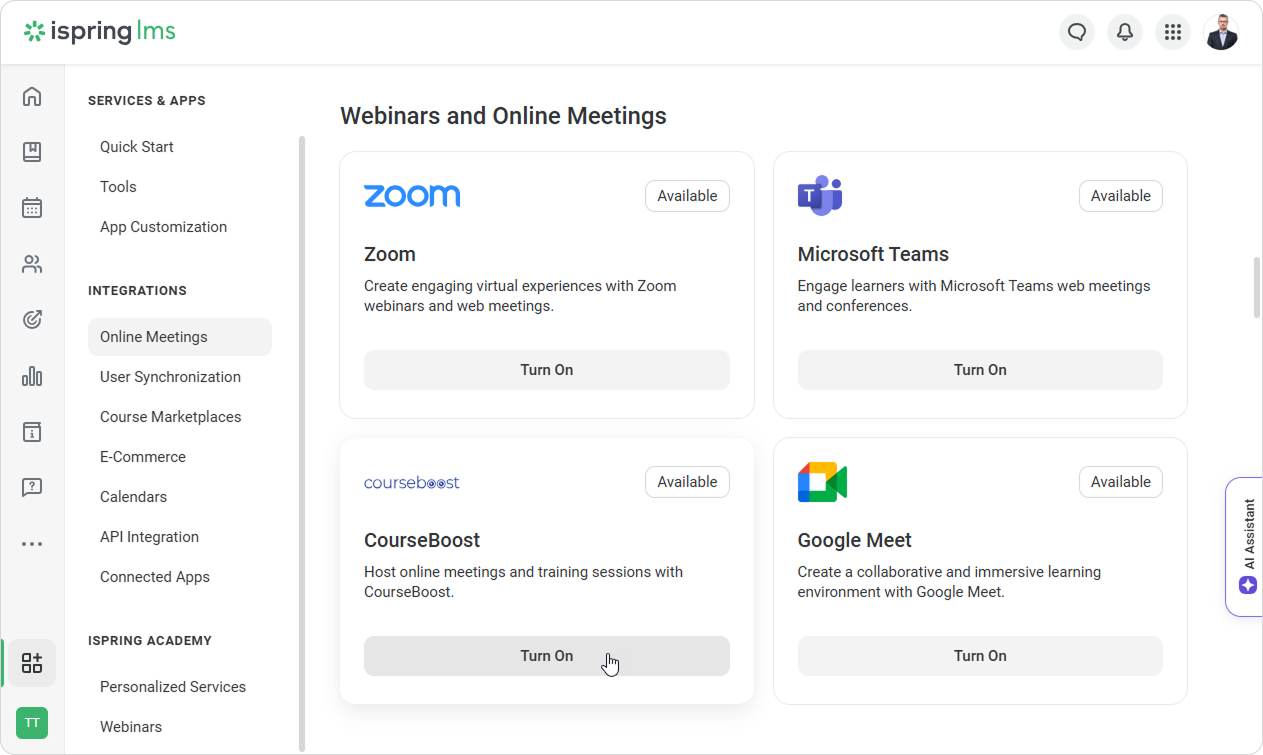The width and height of the screenshot is (1263, 755).
Task: Turn on Microsoft Teams integration
Action: tap(979, 370)
